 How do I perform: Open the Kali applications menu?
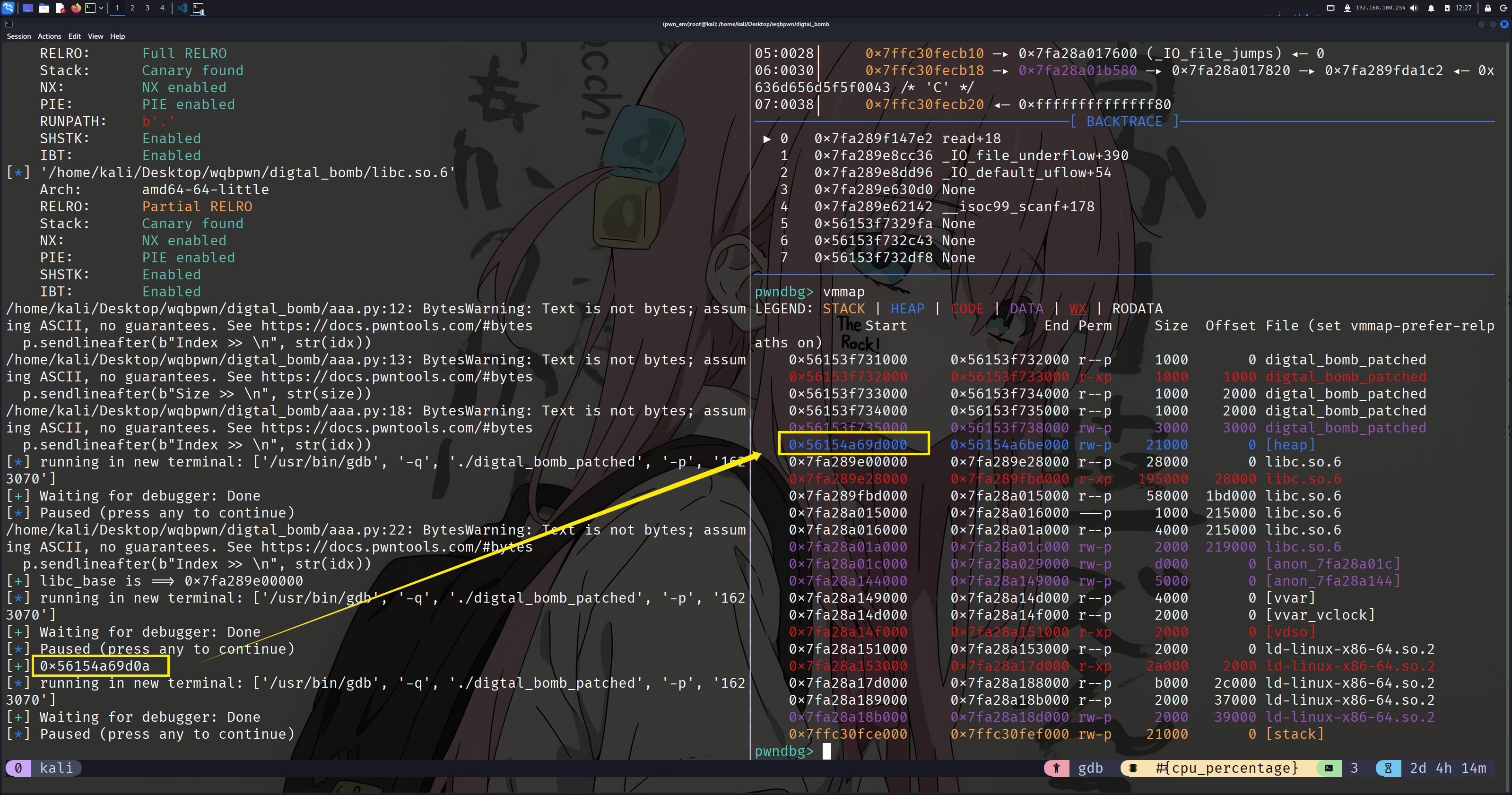[x=8, y=8]
